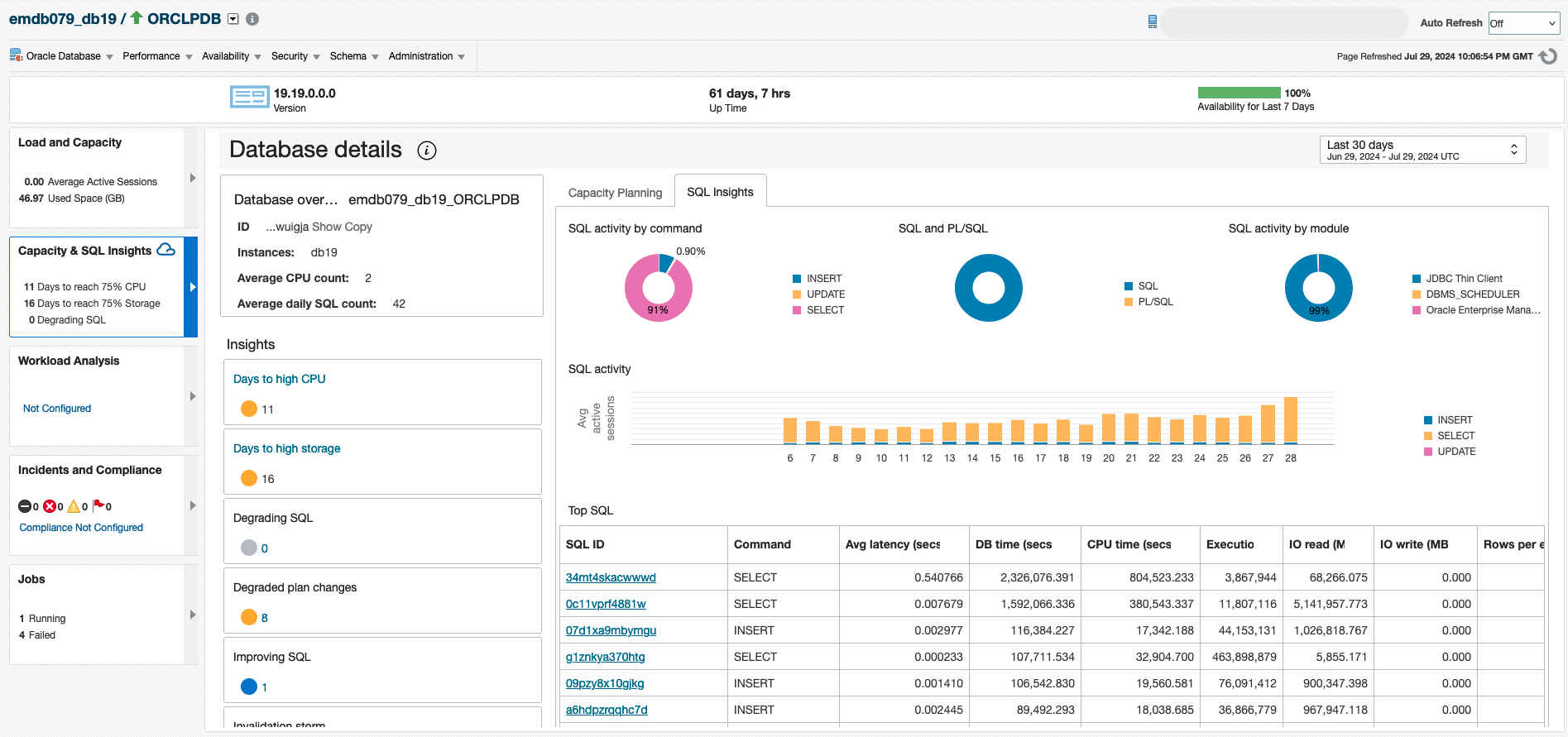Switch to the Capacity Planning tab

[615, 193]
